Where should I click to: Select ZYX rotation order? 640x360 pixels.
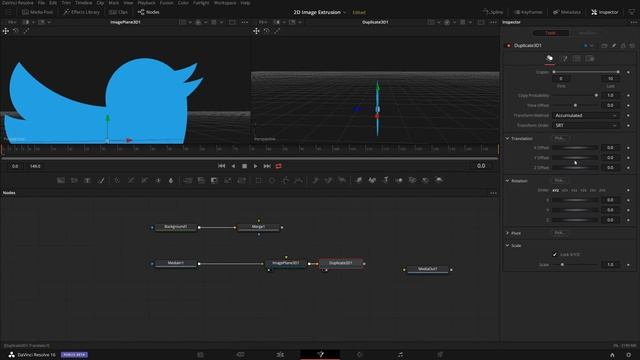click(602, 190)
